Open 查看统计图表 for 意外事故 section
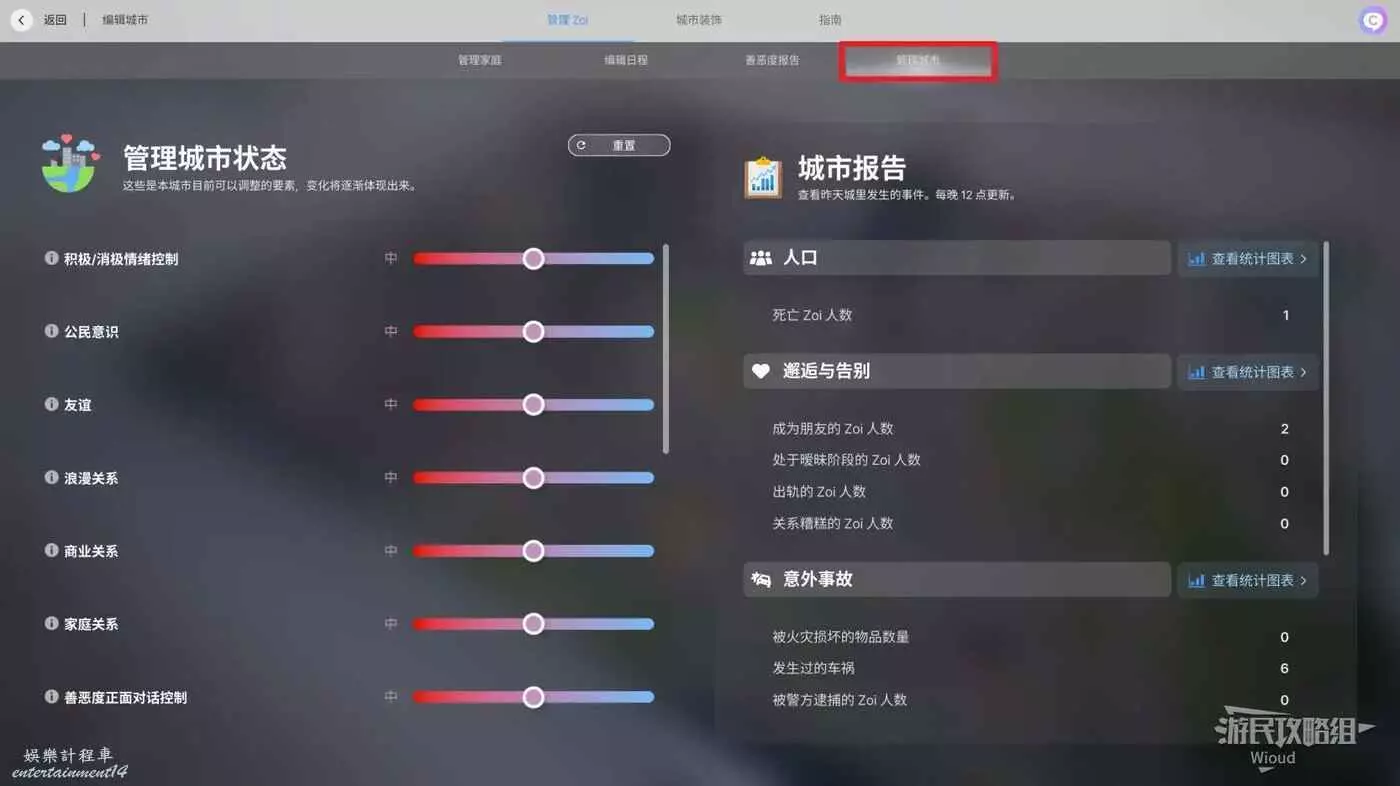Screen dimensions: 1400x786 [1247, 580]
